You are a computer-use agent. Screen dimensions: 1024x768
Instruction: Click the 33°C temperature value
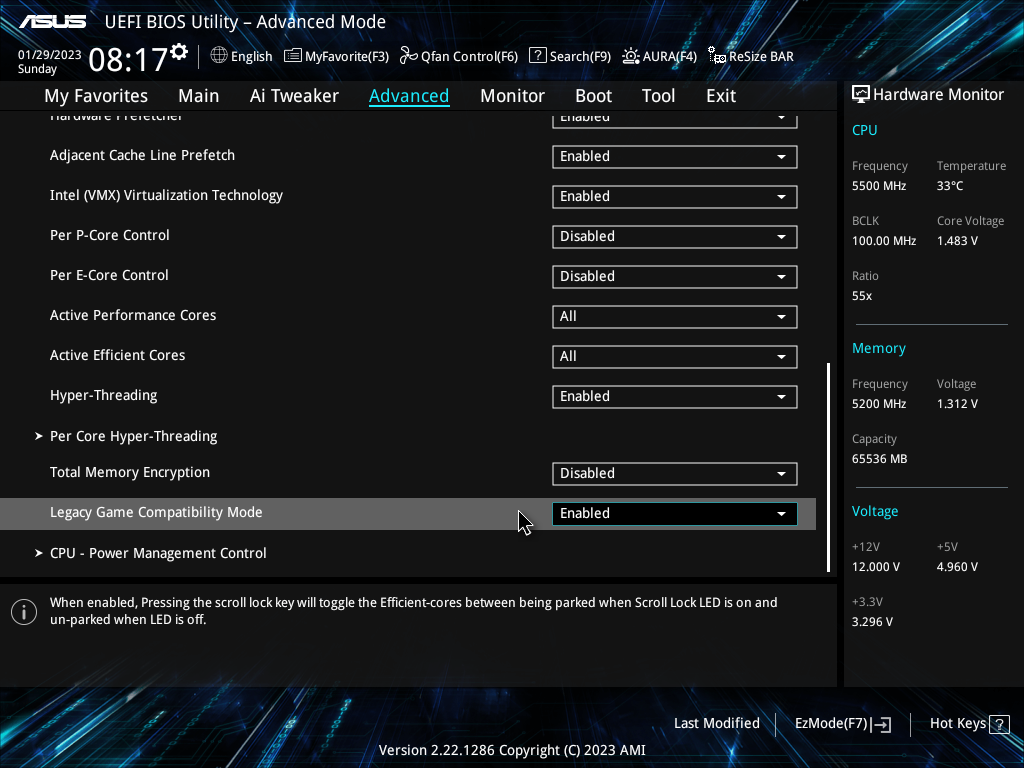[950, 186]
